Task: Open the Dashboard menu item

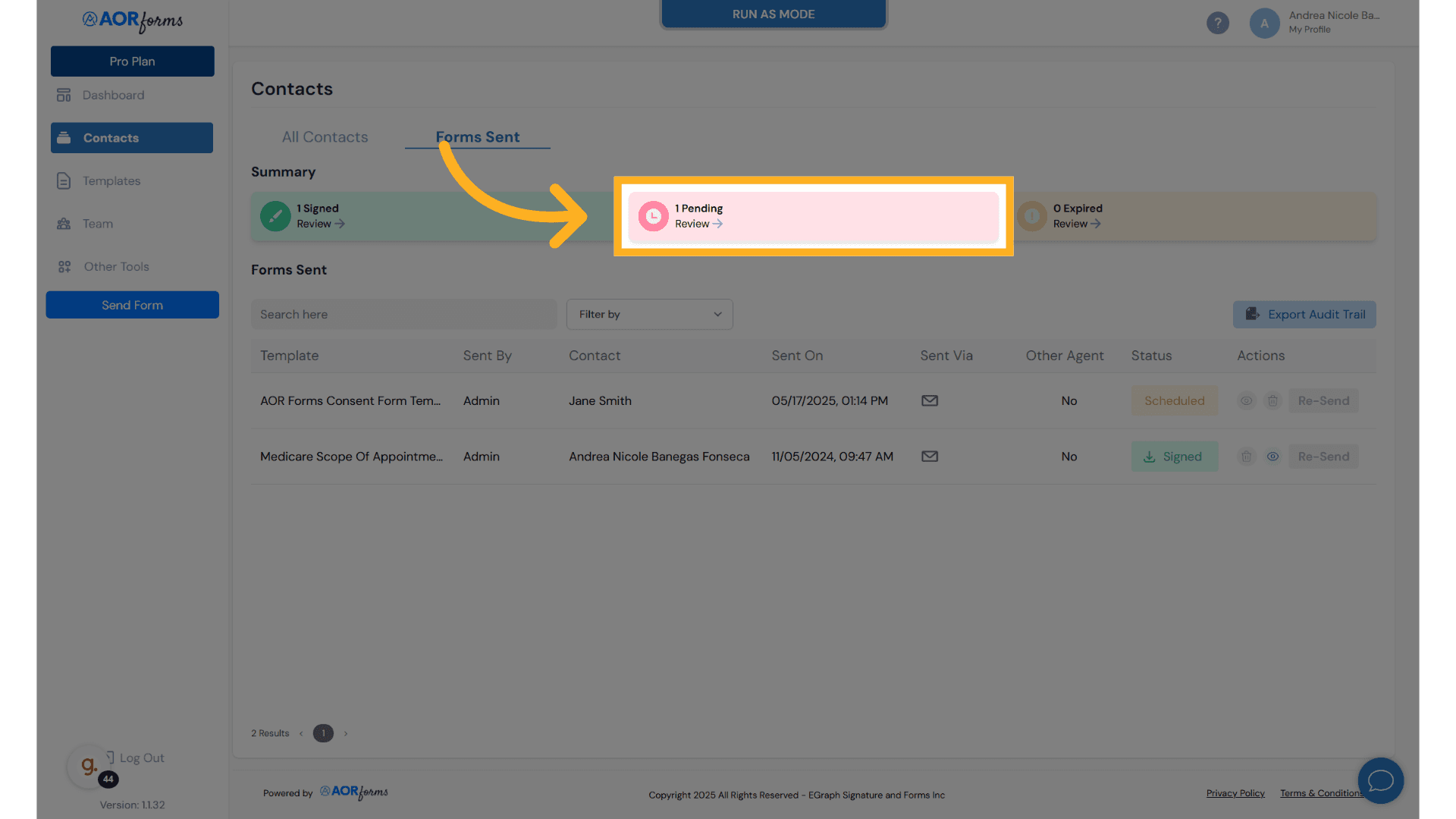Action: 113,95
